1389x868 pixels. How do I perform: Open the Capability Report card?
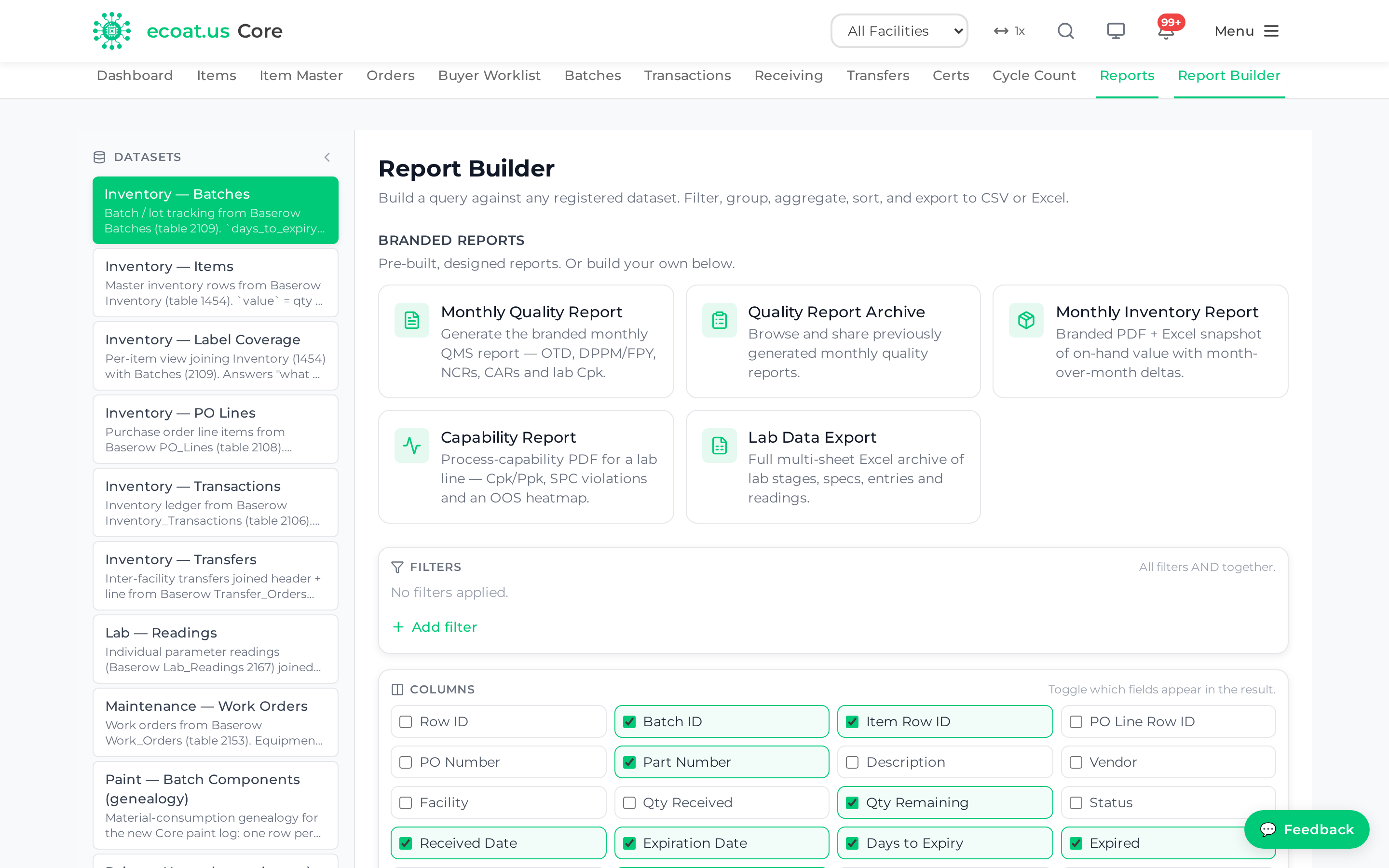(526, 467)
